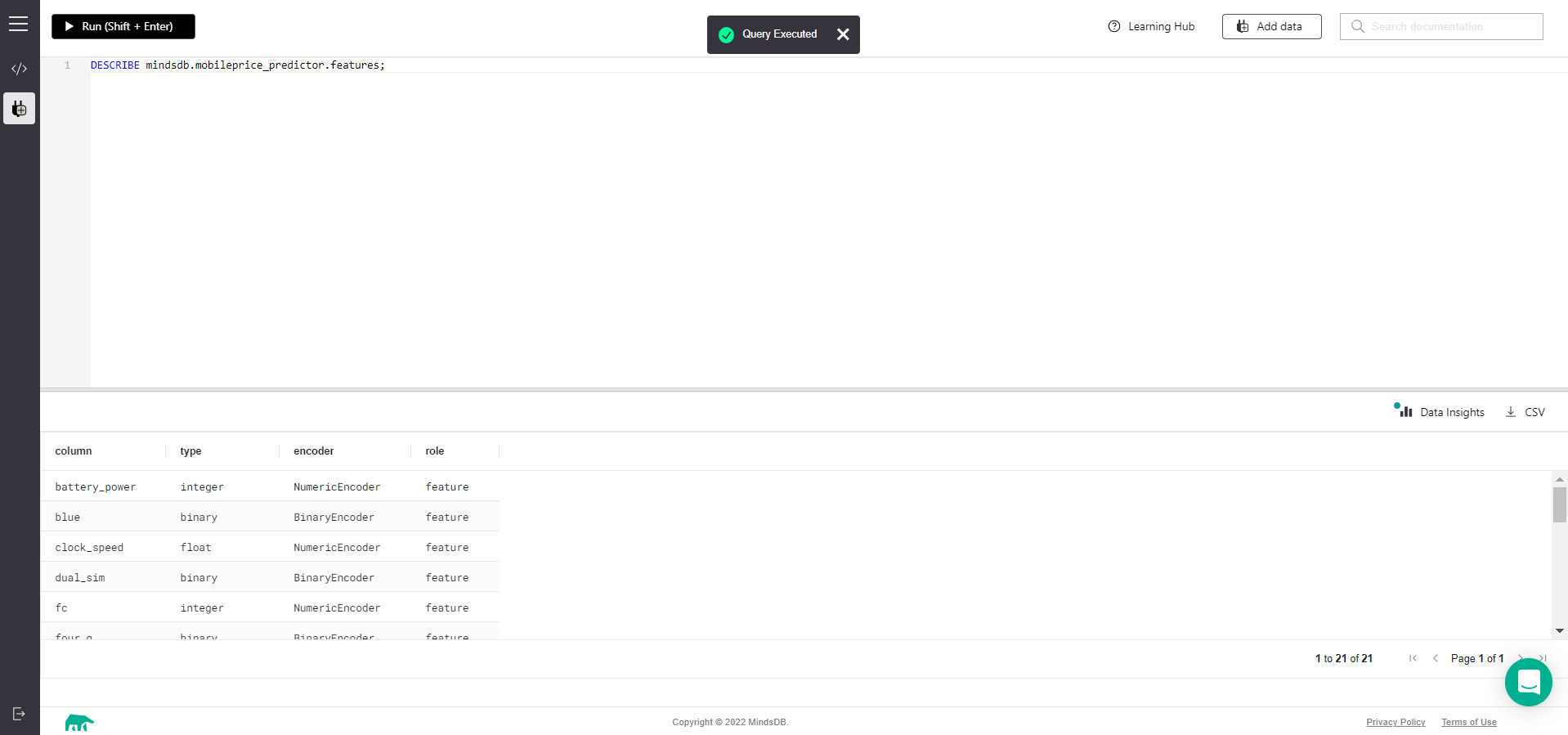Download results as CSV
Viewport: 1568px width, 735px height.
pyautogui.click(x=1525, y=412)
